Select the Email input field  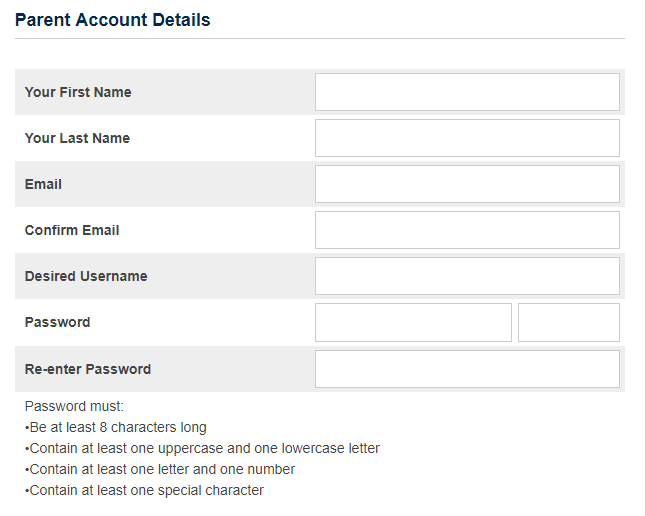[467, 184]
